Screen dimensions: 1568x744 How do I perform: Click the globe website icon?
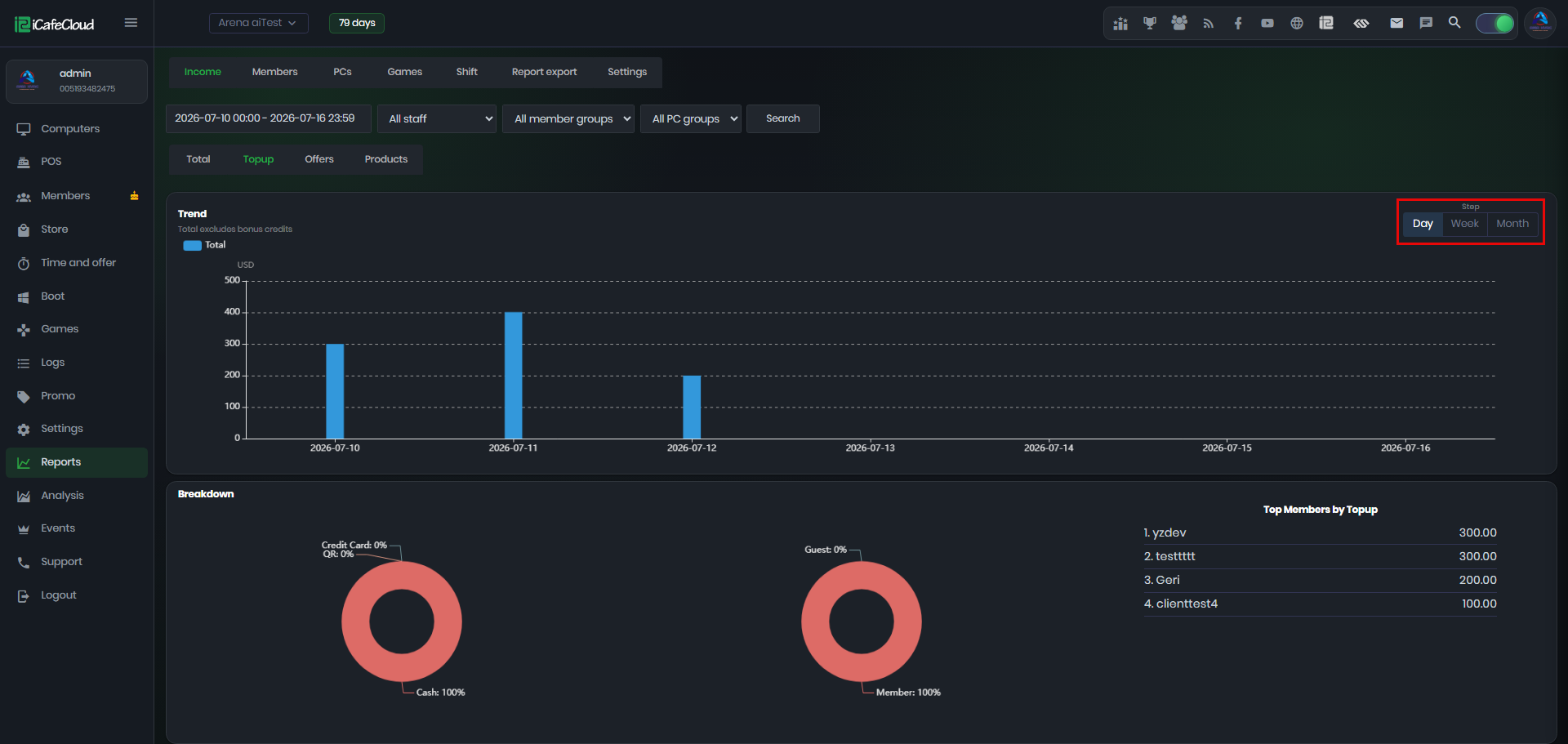(x=1297, y=23)
